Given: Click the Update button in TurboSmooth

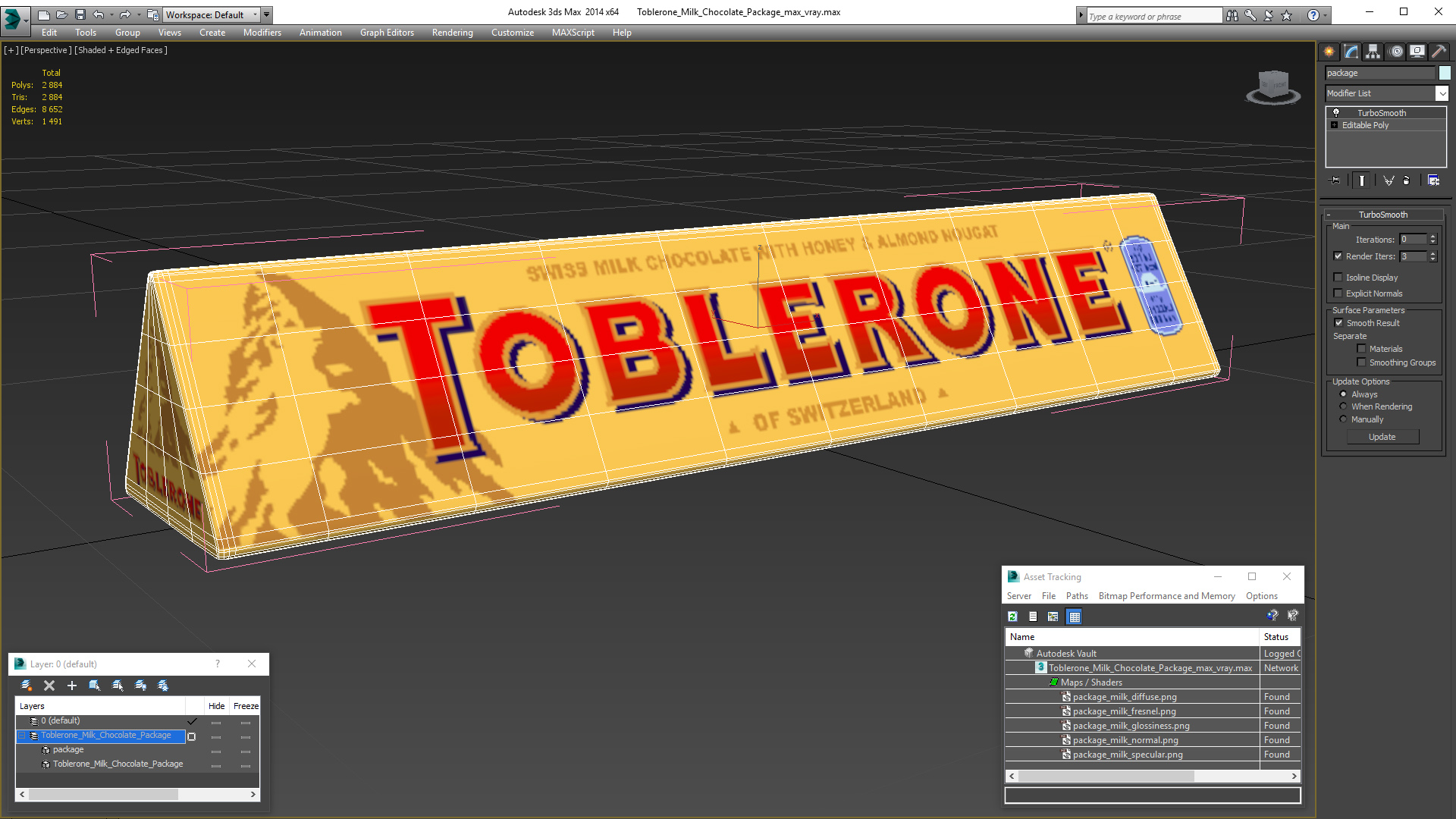Looking at the screenshot, I should point(1382,437).
